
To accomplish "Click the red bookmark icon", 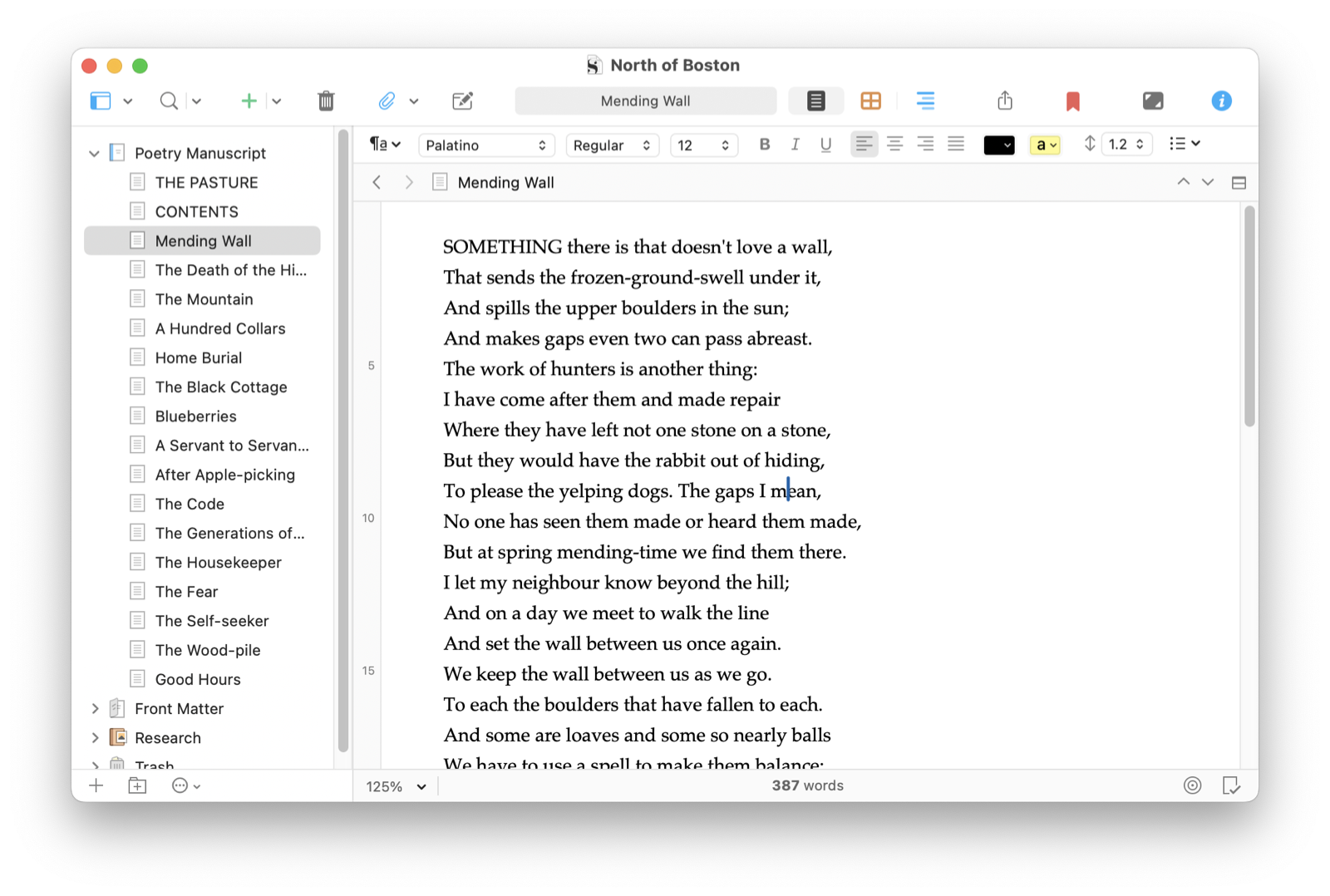I will click(x=1072, y=101).
